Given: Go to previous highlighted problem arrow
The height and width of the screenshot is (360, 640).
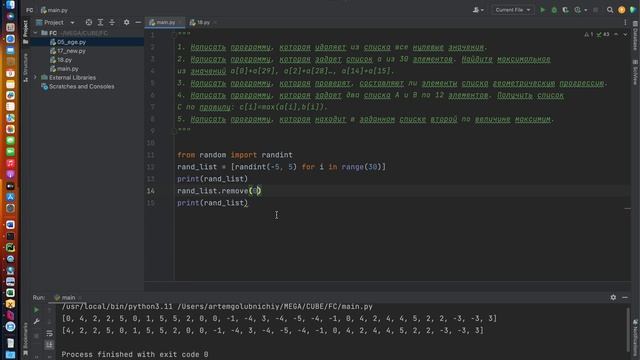Looking at the screenshot, I should tap(616, 35).
